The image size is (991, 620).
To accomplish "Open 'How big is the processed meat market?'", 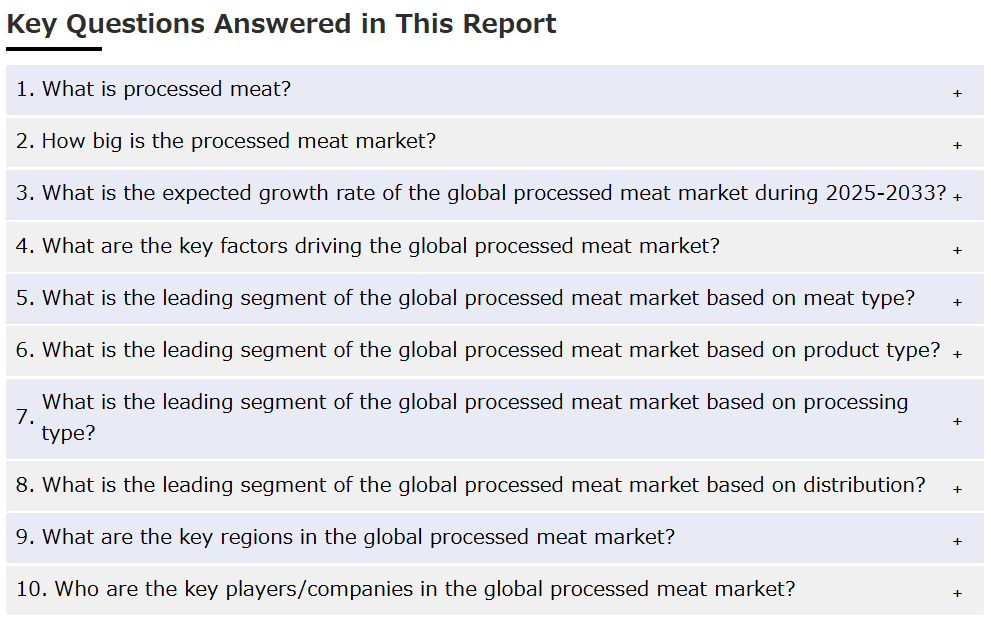I will point(495,142).
